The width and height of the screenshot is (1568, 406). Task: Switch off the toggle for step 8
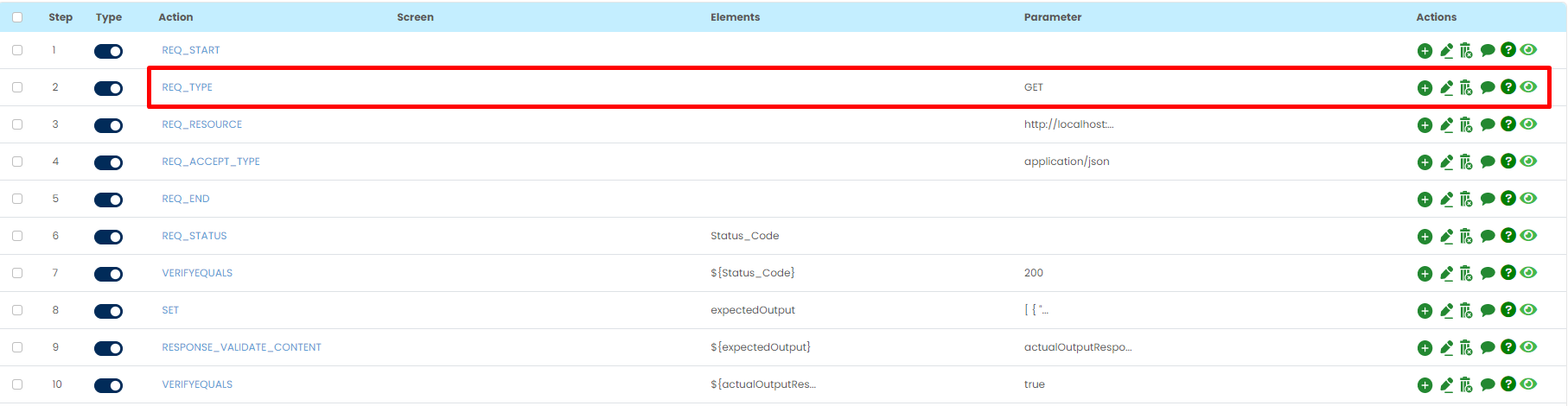(108, 311)
